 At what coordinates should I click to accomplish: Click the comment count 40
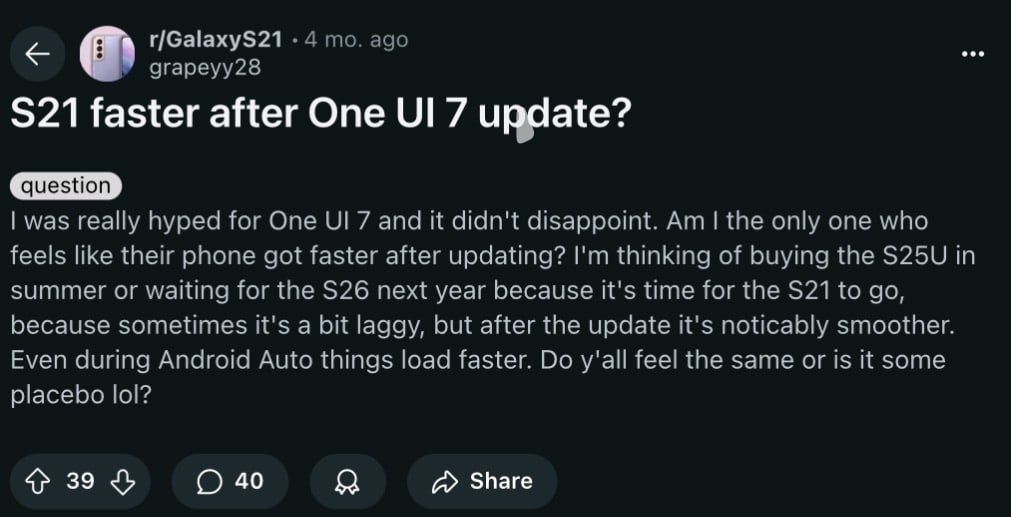pos(249,482)
